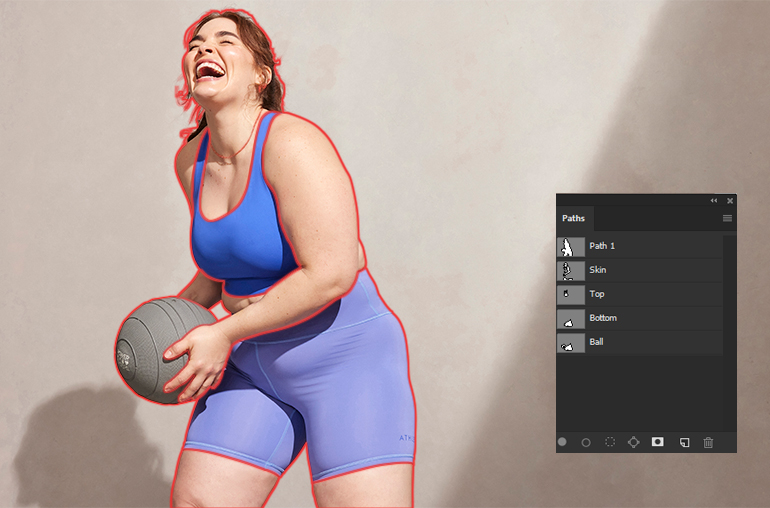This screenshot has height=508, width=770.
Task: Choose the Top path name
Action: pos(597,294)
